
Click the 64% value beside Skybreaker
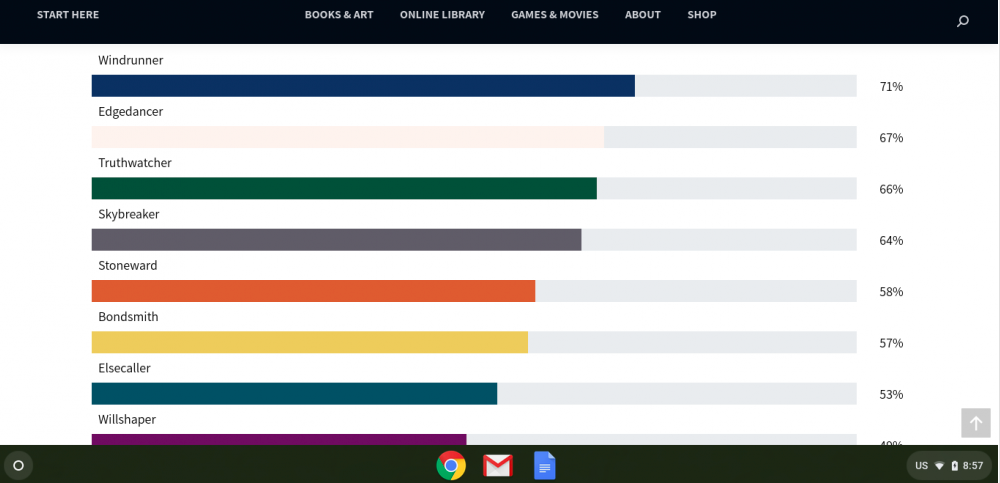coord(891,241)
